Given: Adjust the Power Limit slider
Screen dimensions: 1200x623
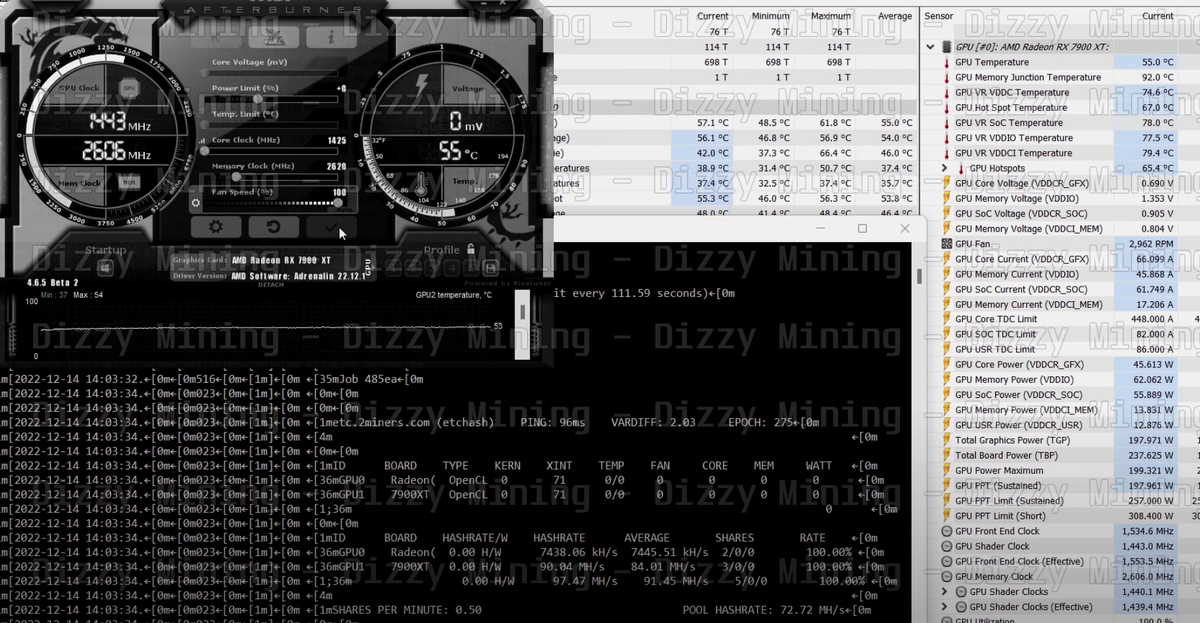Looking at the screenshot, I should tap(272, 99).
